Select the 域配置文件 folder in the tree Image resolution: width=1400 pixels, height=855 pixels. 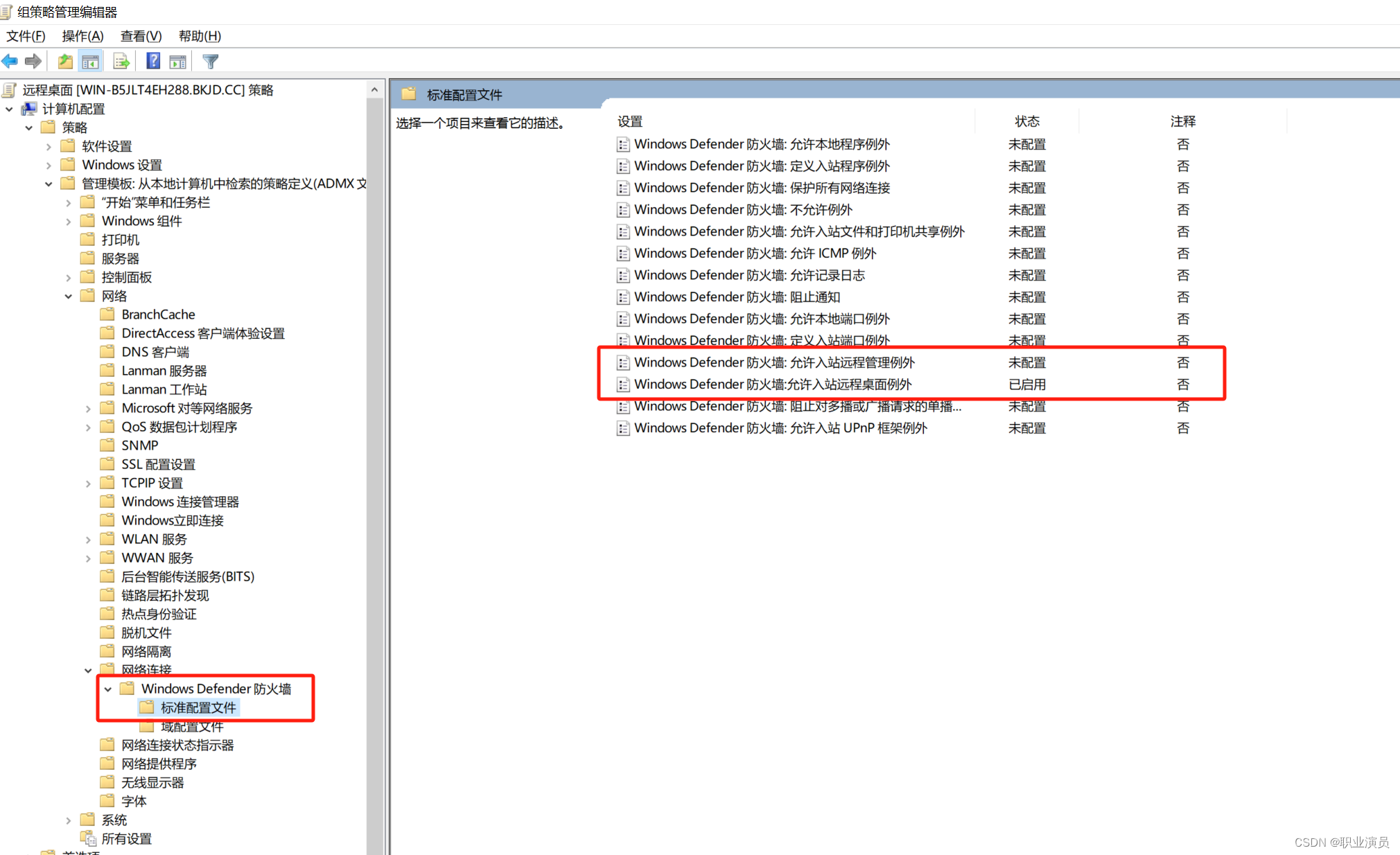coord(191,726)
